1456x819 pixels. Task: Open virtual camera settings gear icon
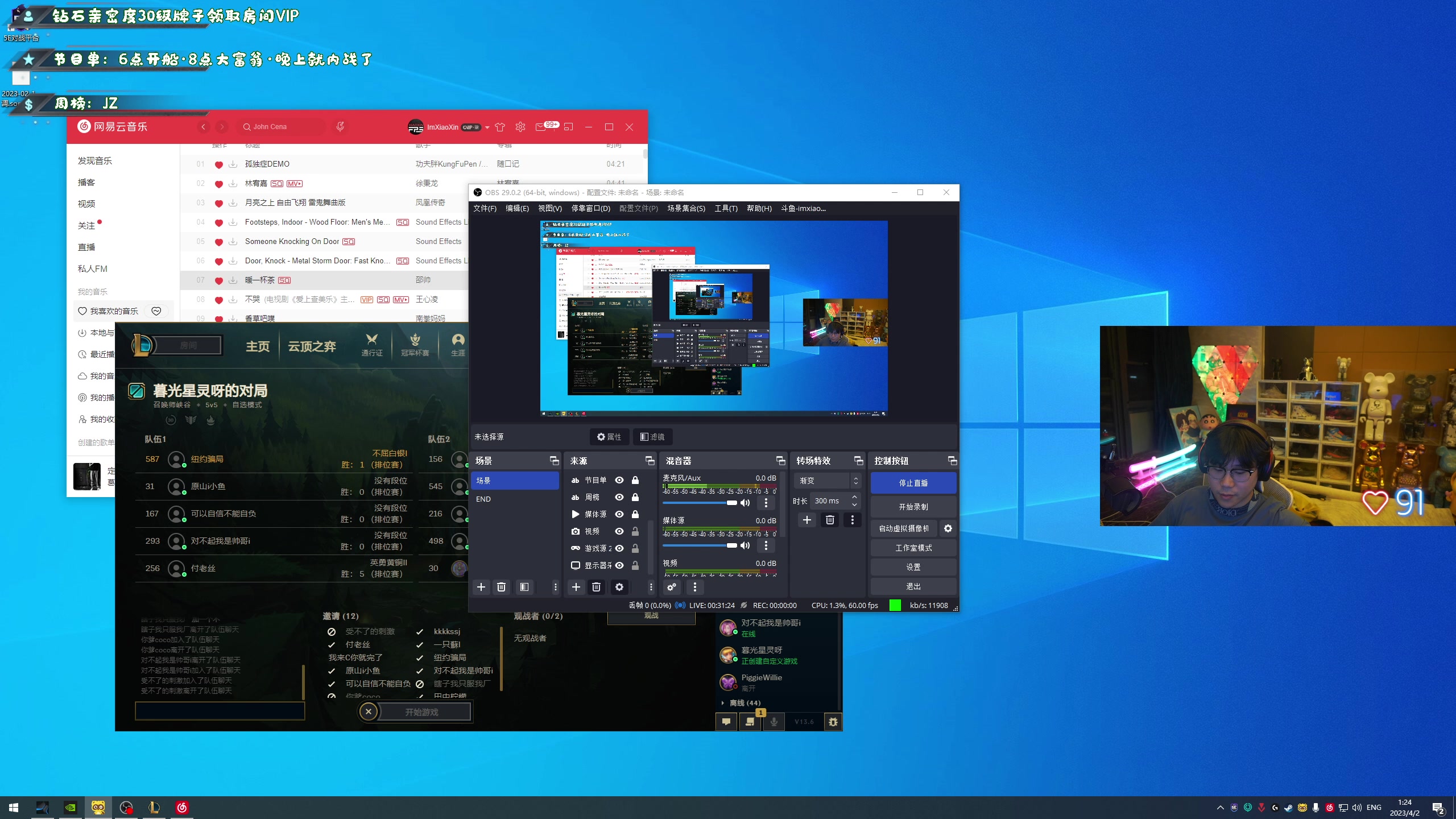pos(948,528)
